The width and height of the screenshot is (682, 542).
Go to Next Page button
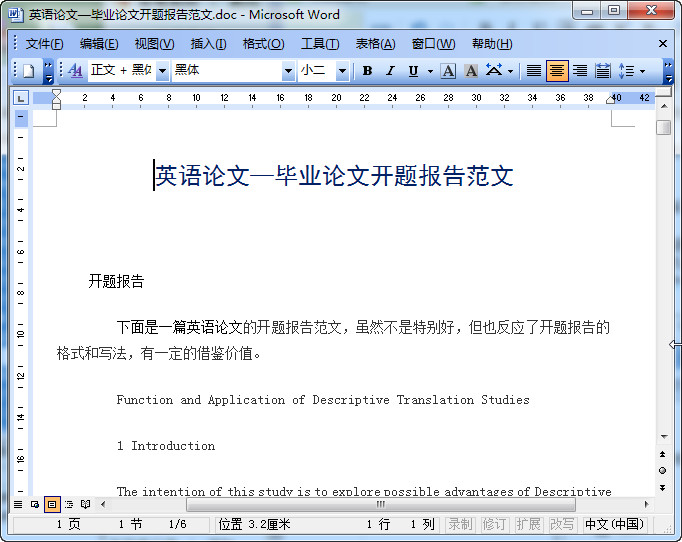point(662,488)
